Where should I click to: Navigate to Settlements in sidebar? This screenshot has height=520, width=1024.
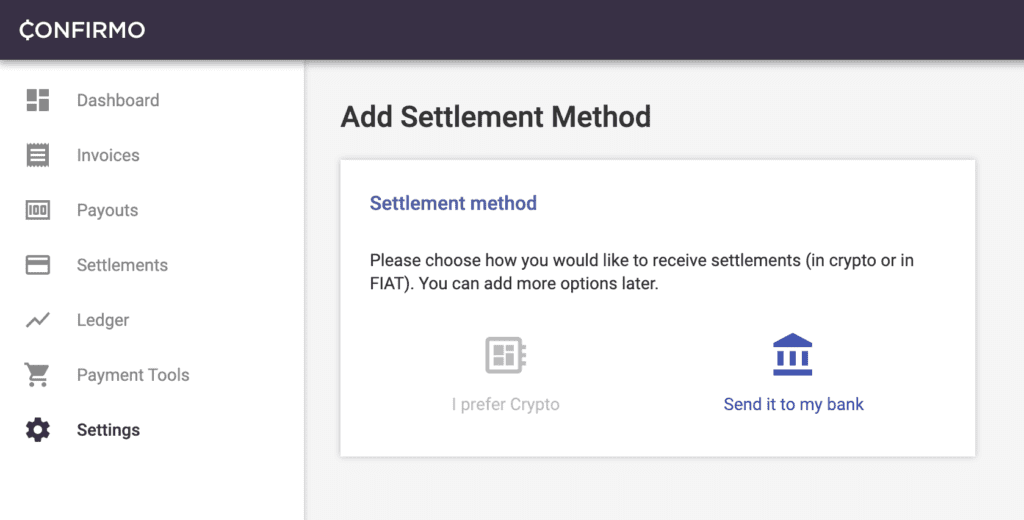(x=123, y=265)
